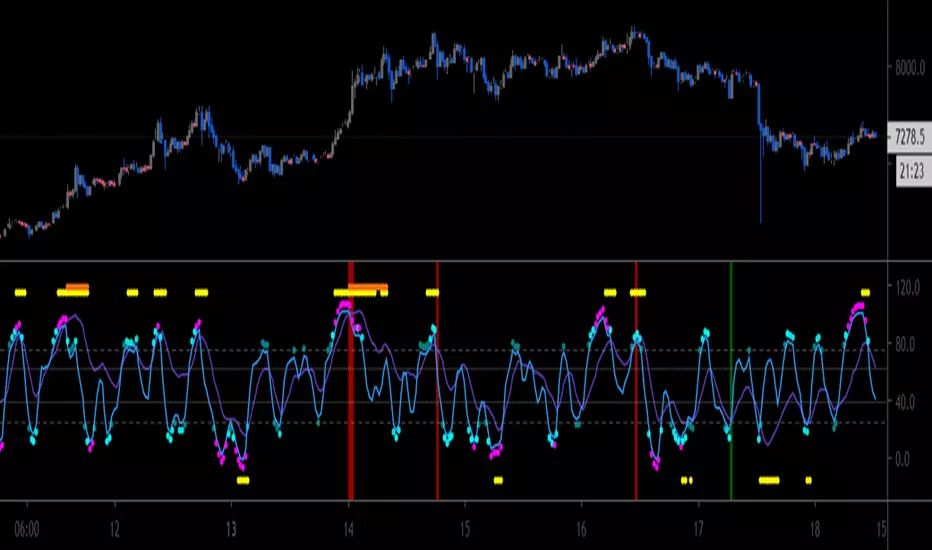Select date 17 on time axis
The image size is (932, 550).
698,529
